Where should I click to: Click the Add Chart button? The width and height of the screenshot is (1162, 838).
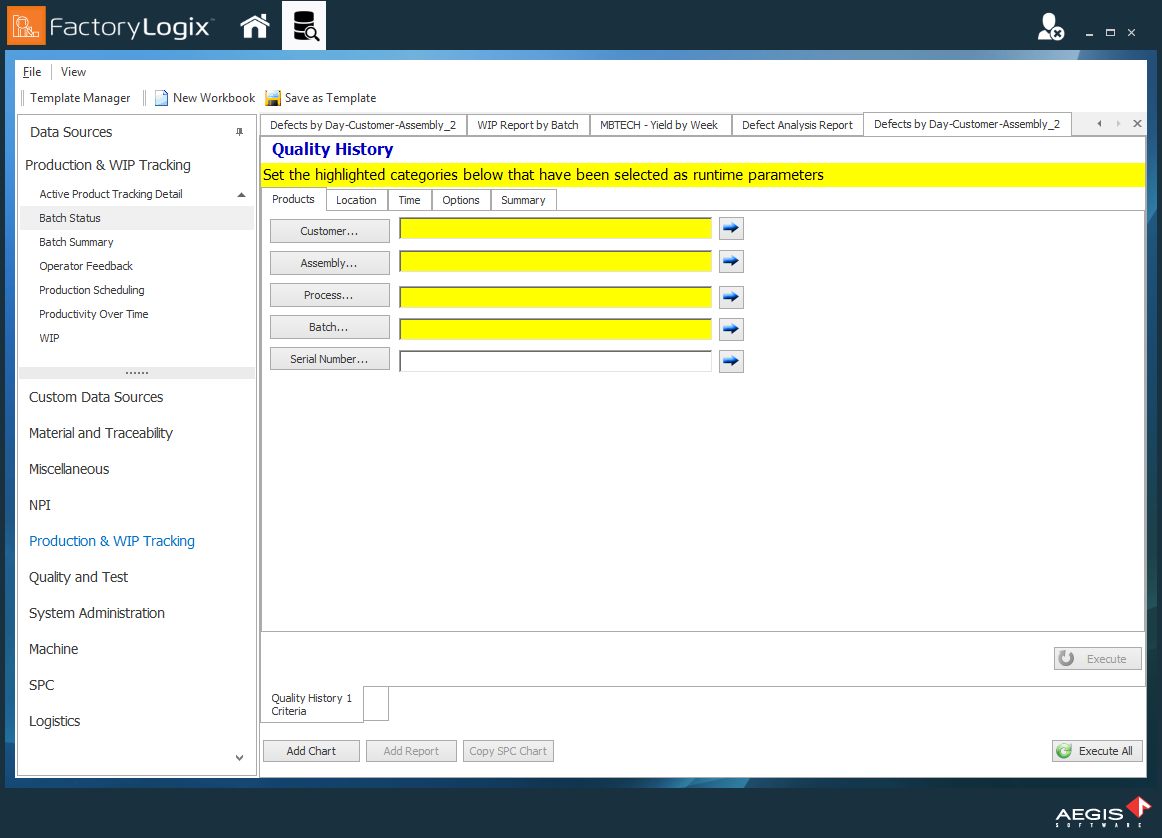point(311,750)
